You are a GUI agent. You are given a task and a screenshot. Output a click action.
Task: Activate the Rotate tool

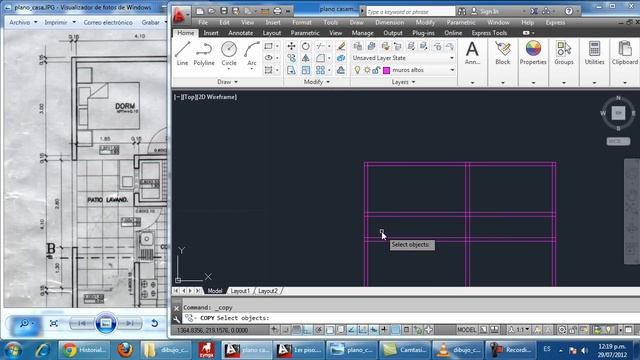(x=306, y=46)
